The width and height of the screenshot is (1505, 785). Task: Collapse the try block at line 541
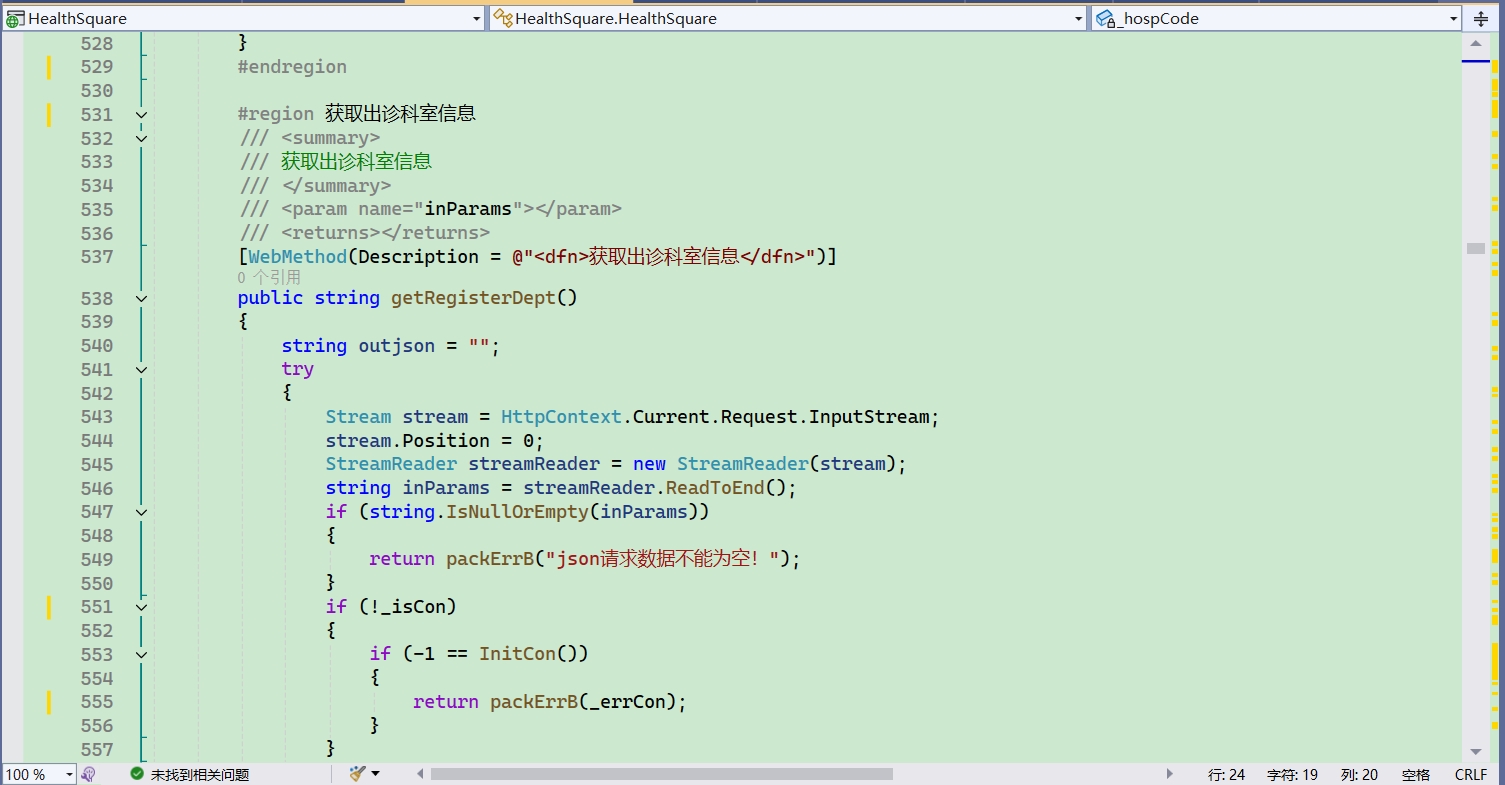coord(141,369)
